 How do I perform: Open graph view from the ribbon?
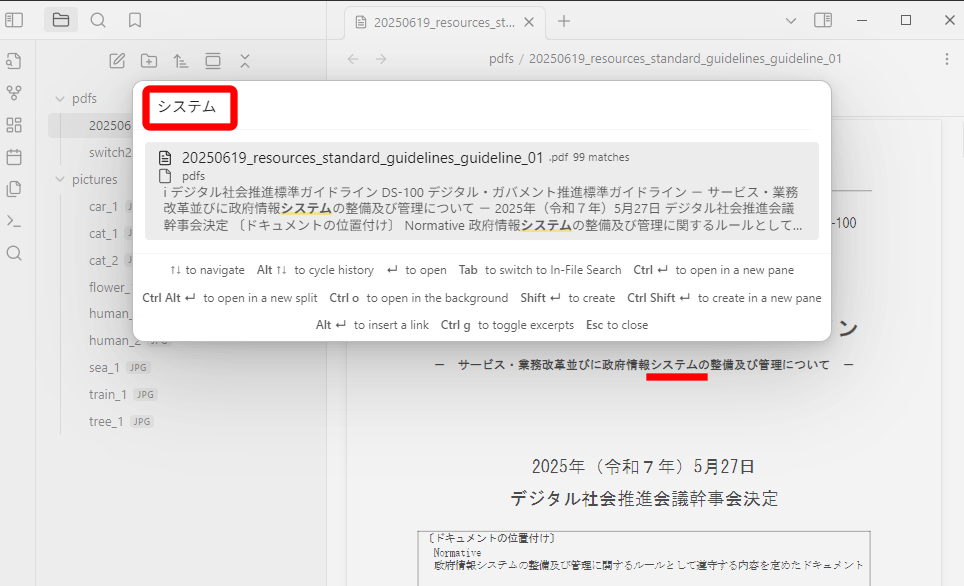coord(14,93)
